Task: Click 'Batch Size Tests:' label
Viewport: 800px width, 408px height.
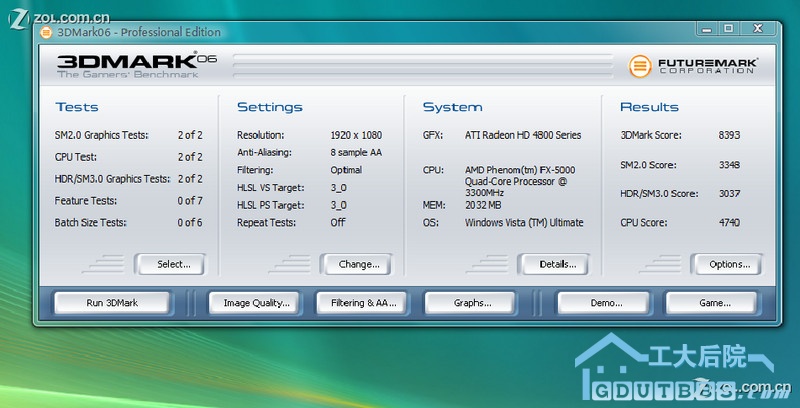Action: [x=90, y=223]
